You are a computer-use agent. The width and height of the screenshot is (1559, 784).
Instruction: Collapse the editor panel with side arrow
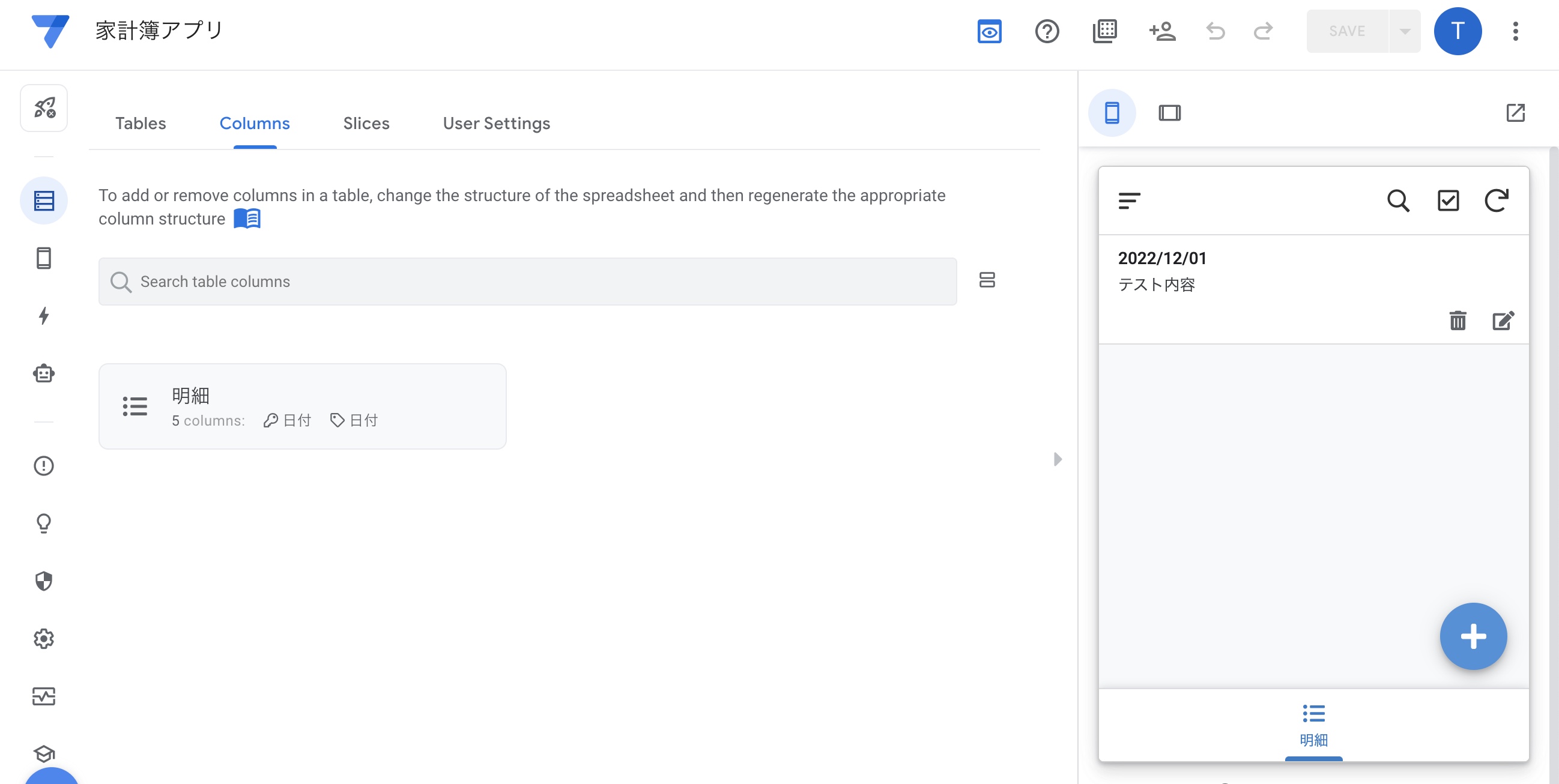[1058, 459]
